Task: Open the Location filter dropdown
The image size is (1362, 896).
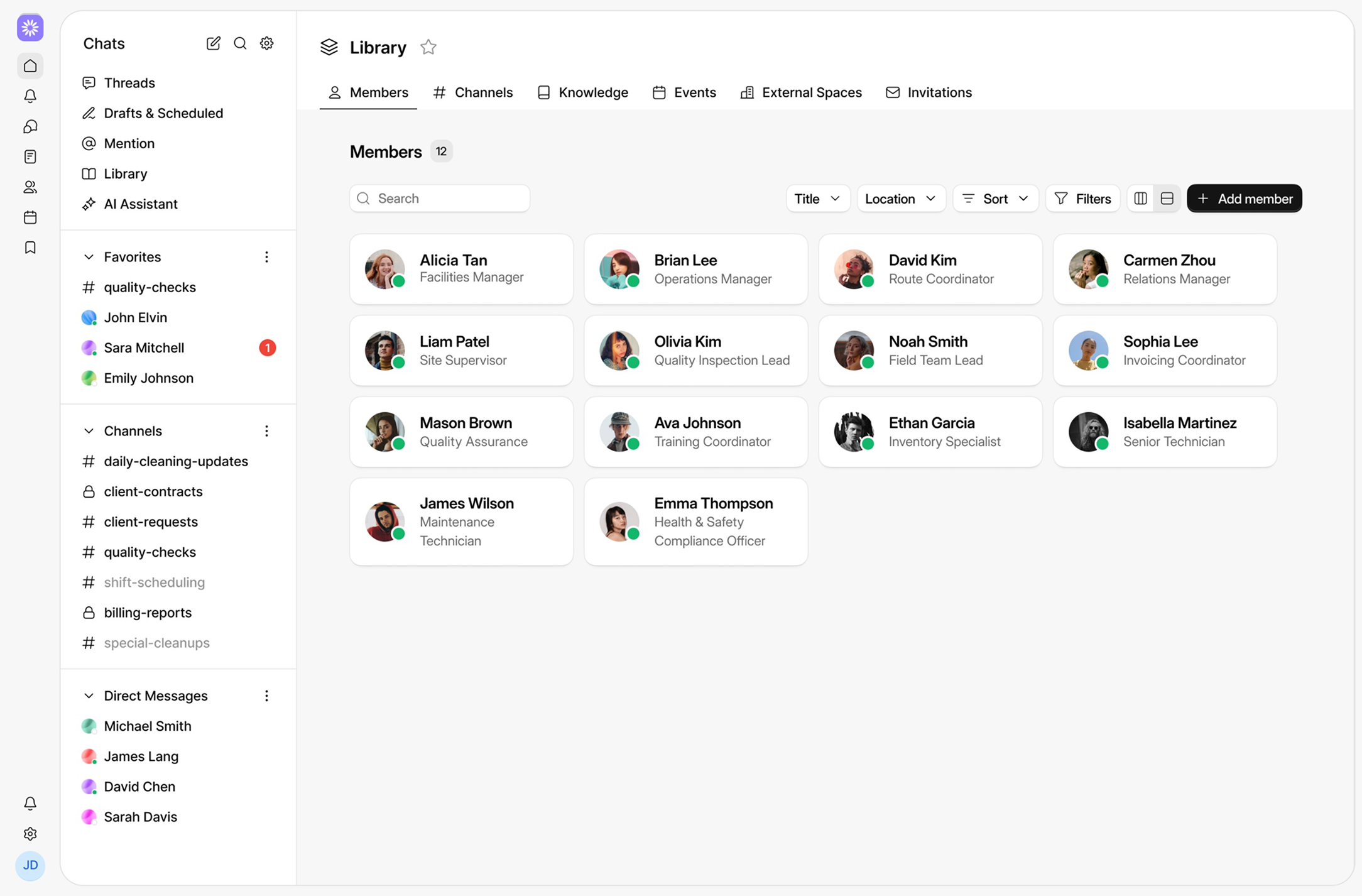Action: click(x=901, y=198)
